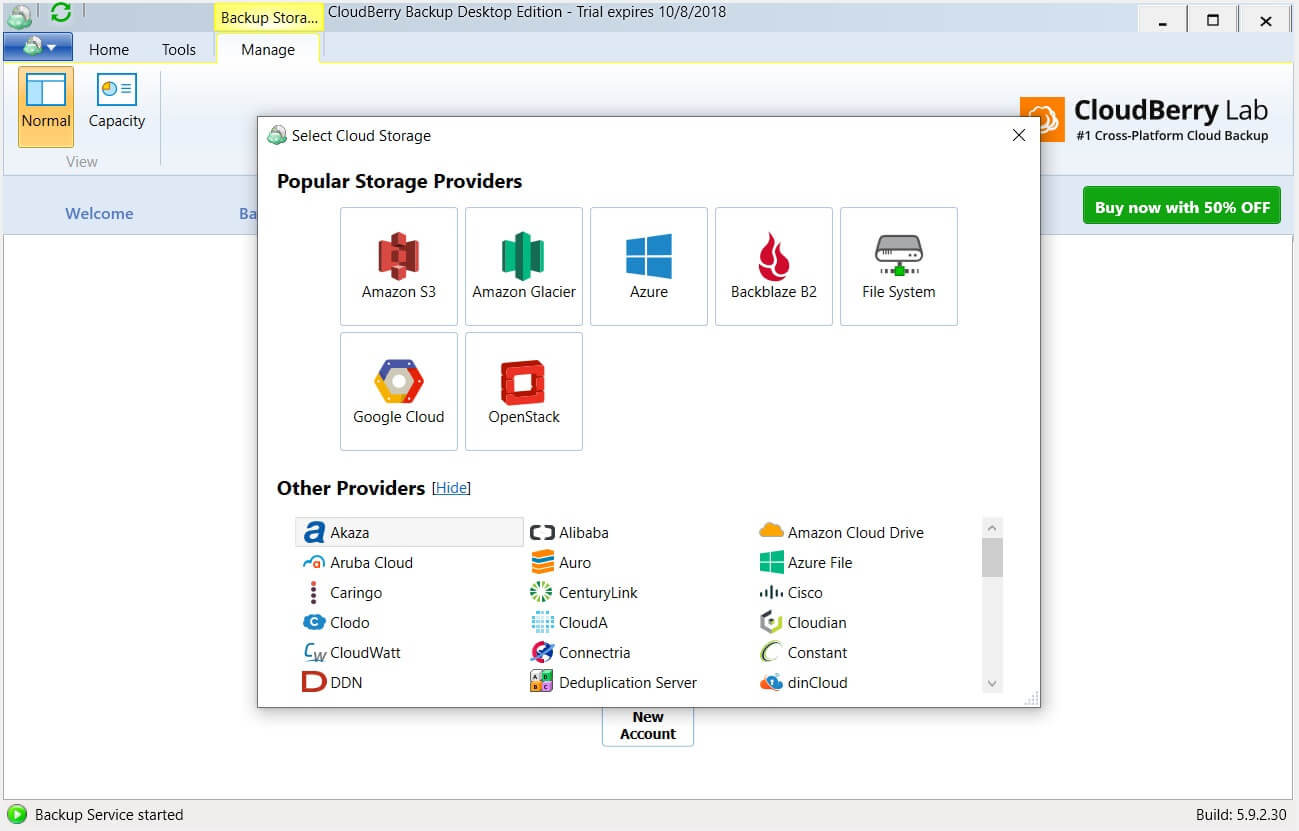Open the Home ribbon tab

(x=109, y=49)
